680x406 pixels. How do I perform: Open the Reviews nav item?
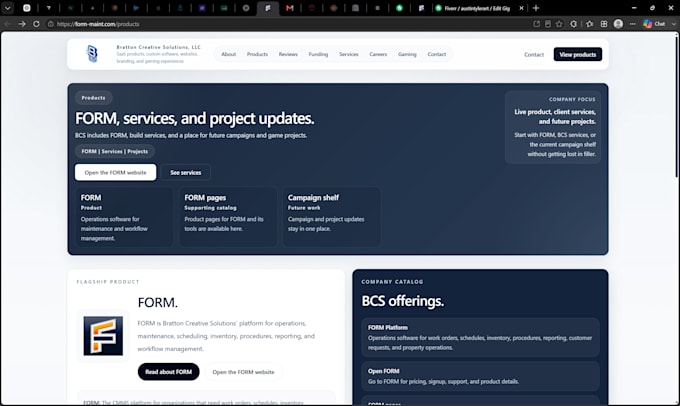click(x=288, y=54)
